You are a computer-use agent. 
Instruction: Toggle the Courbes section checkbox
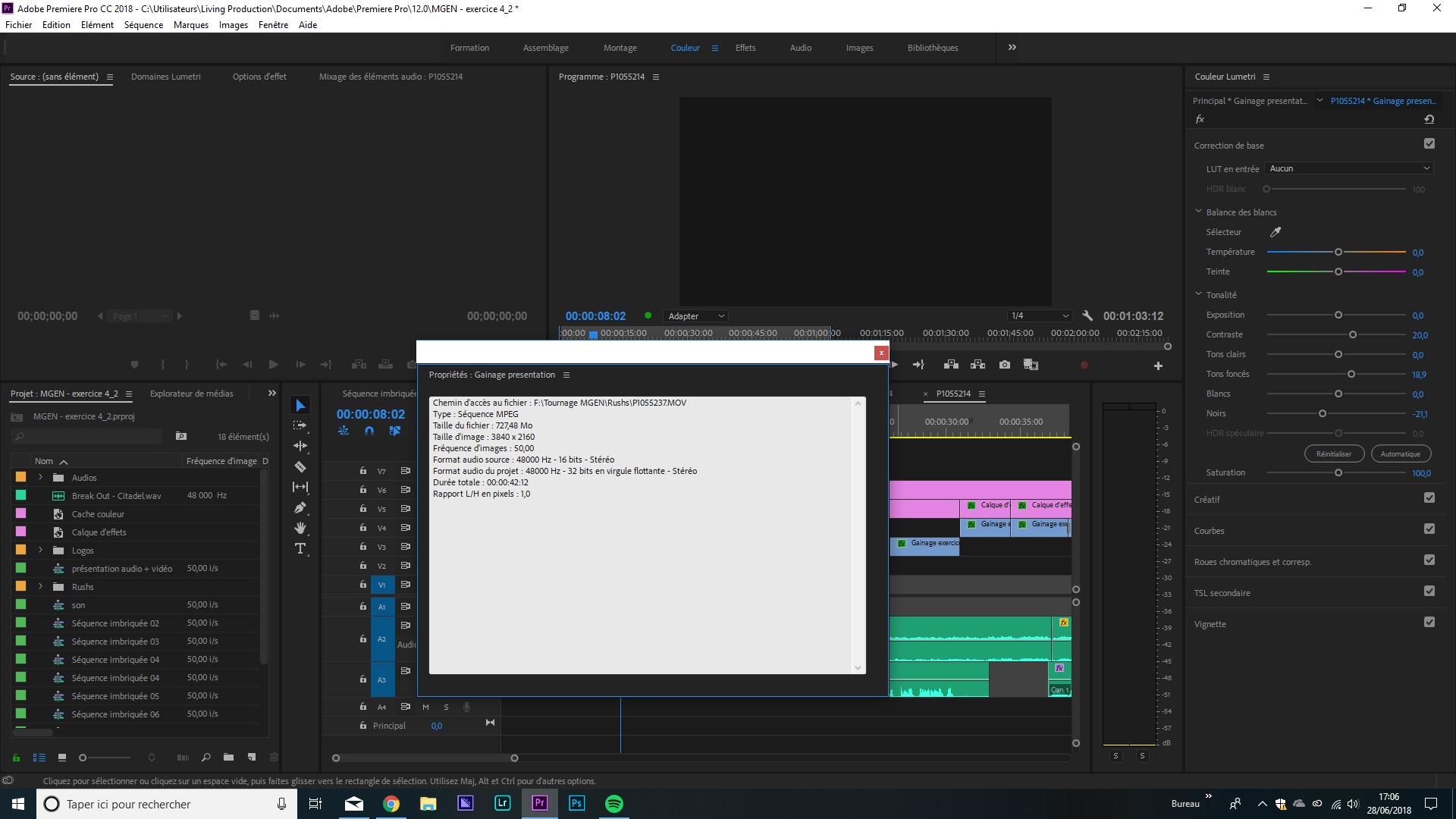point(1429,529)
